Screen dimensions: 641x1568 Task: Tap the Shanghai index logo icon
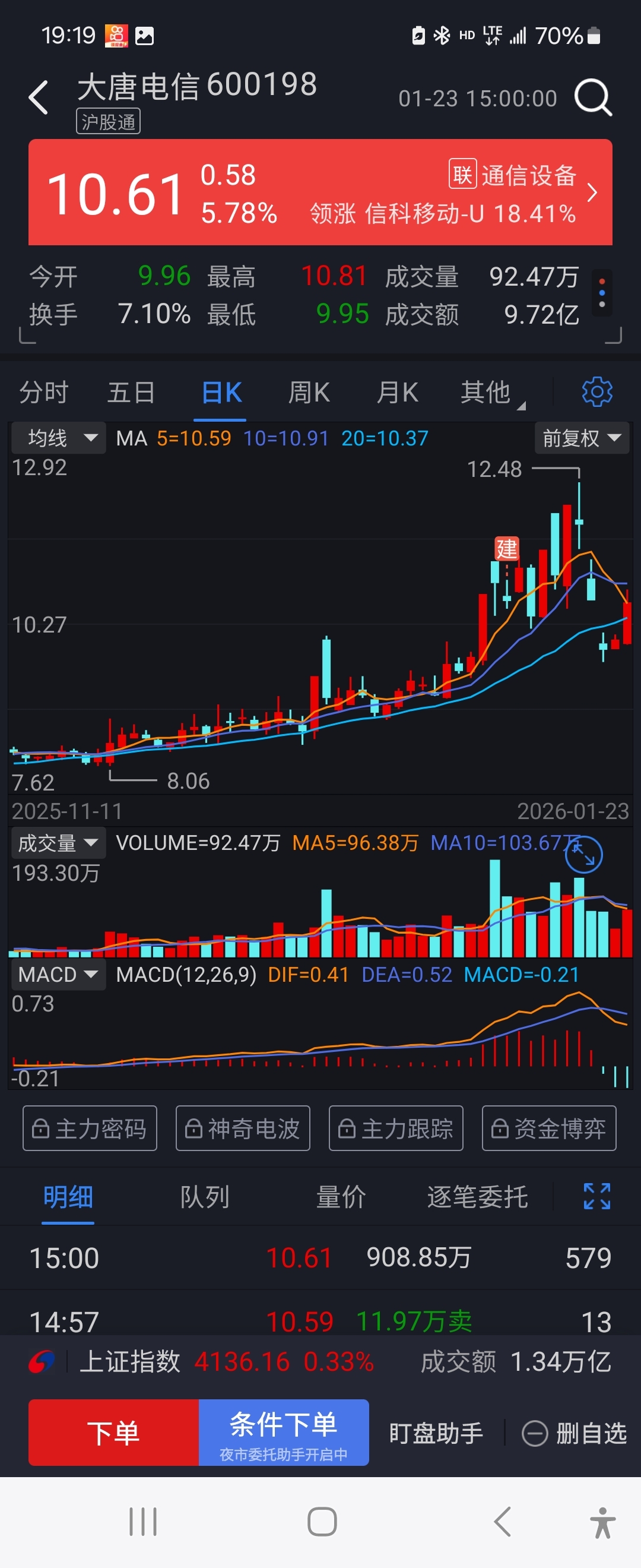click(x=42, y=1362)
